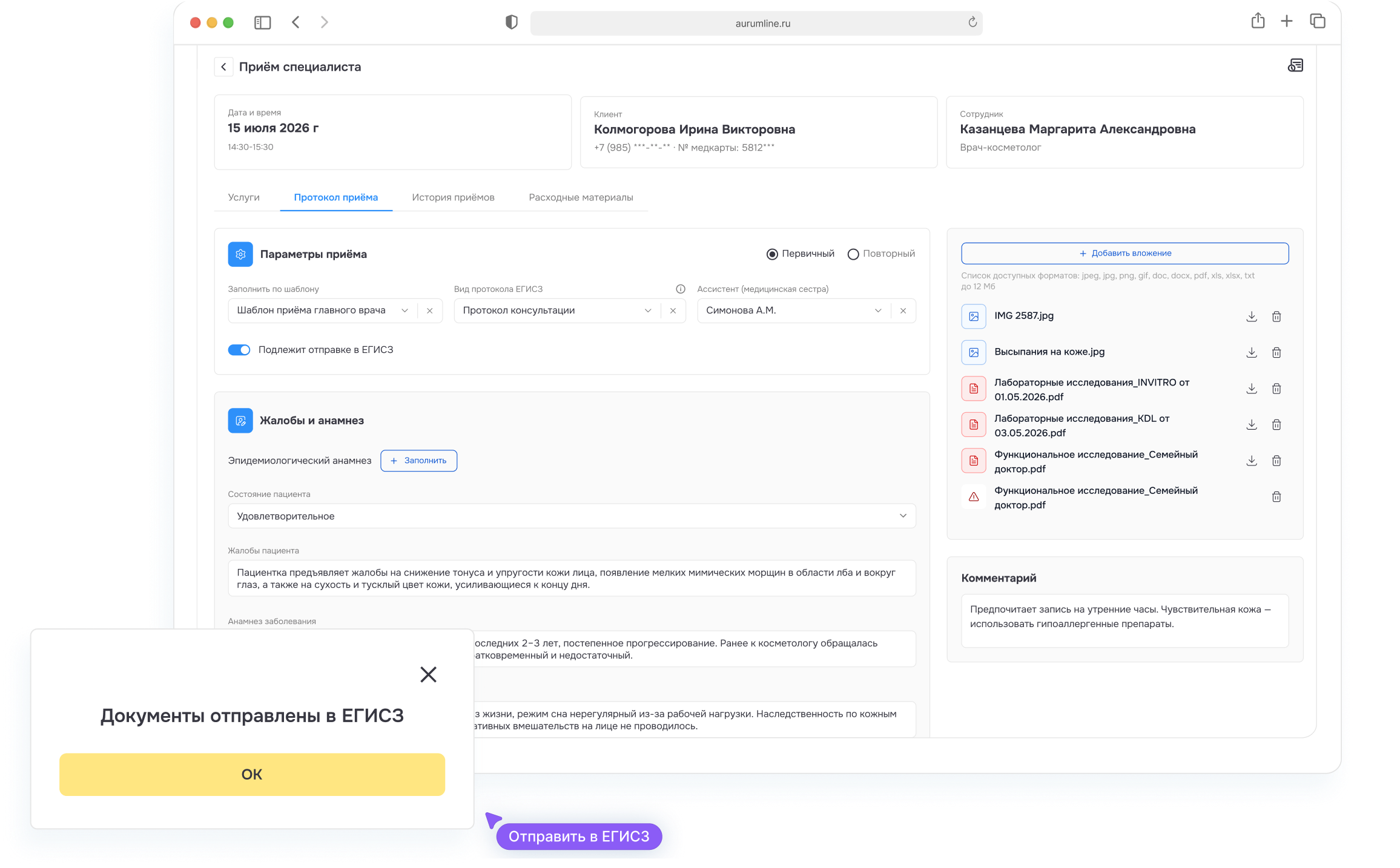Clear the Протокол консультации selection
This screenshot has width=1400, height=868.
pyautogui.click(x=673, y=311)
